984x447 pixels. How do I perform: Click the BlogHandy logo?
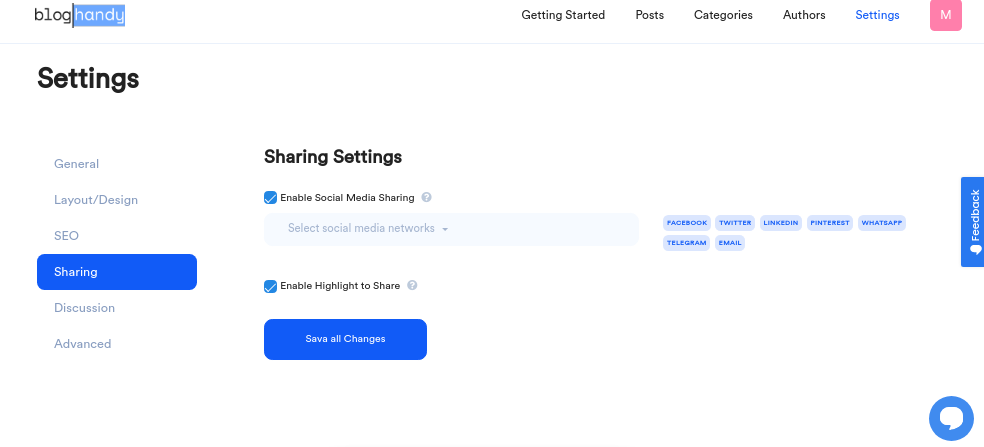(x=79, y=15)
